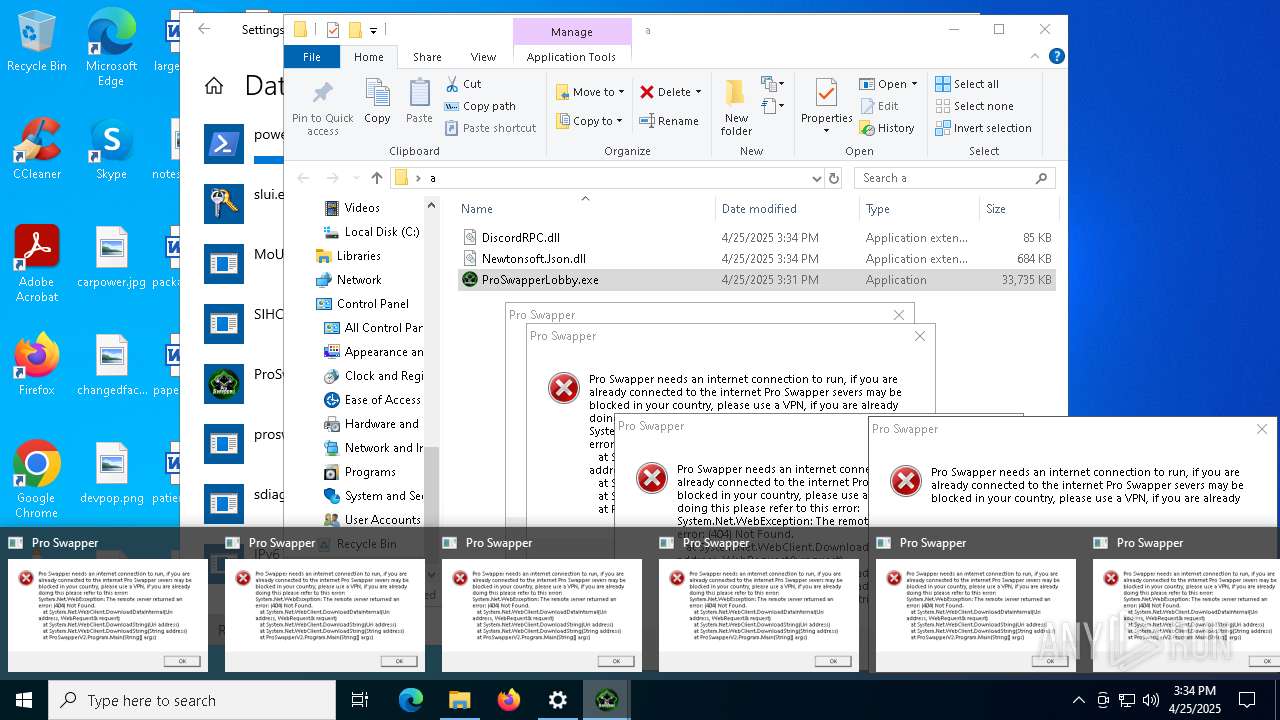
Task: Click Pin to Quick access icon
Action: pos(322,107)
